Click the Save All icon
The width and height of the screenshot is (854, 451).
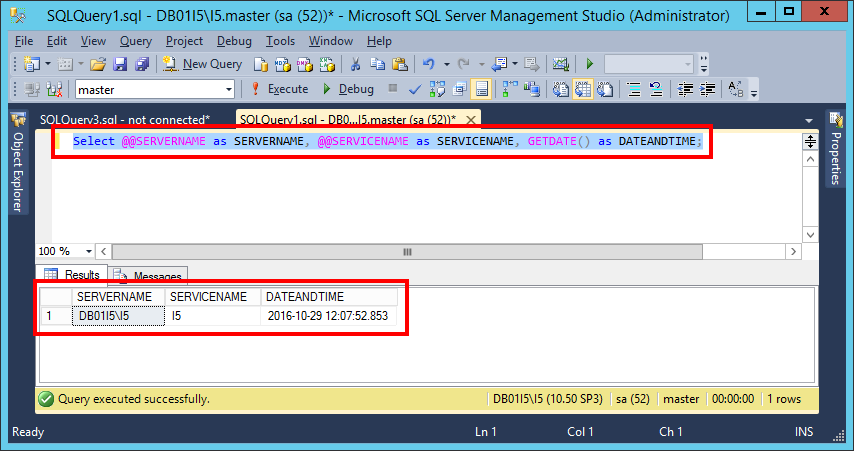(142, 64)
